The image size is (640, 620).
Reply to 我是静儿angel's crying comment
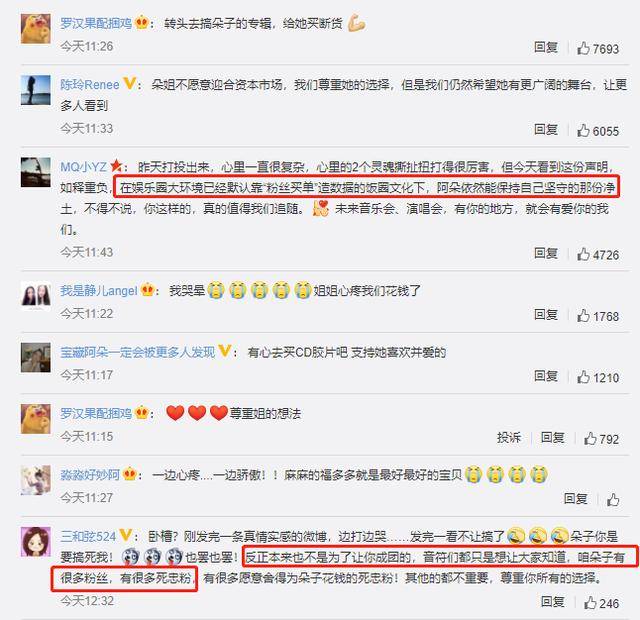pos(546,314)
